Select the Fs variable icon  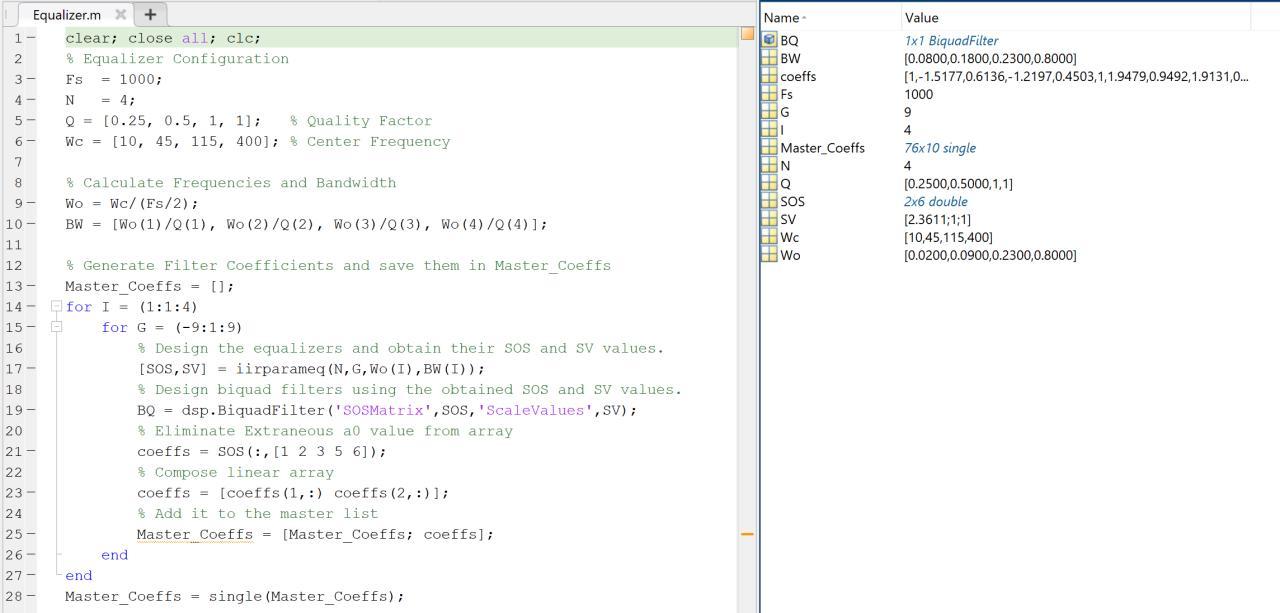769,95
